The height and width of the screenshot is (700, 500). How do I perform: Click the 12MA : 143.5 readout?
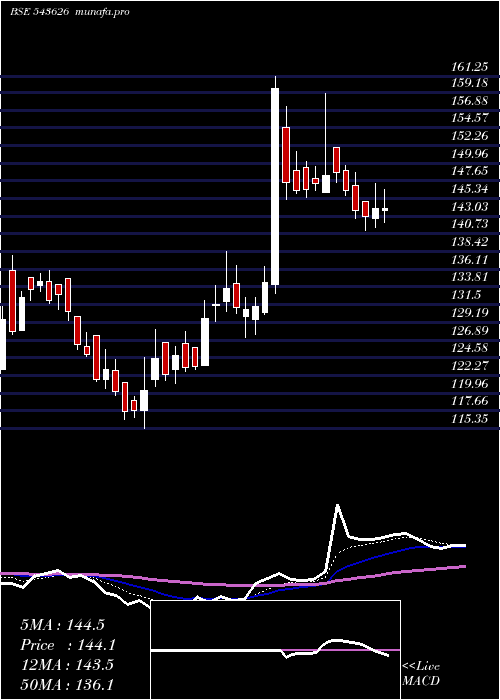pos(67,665)
